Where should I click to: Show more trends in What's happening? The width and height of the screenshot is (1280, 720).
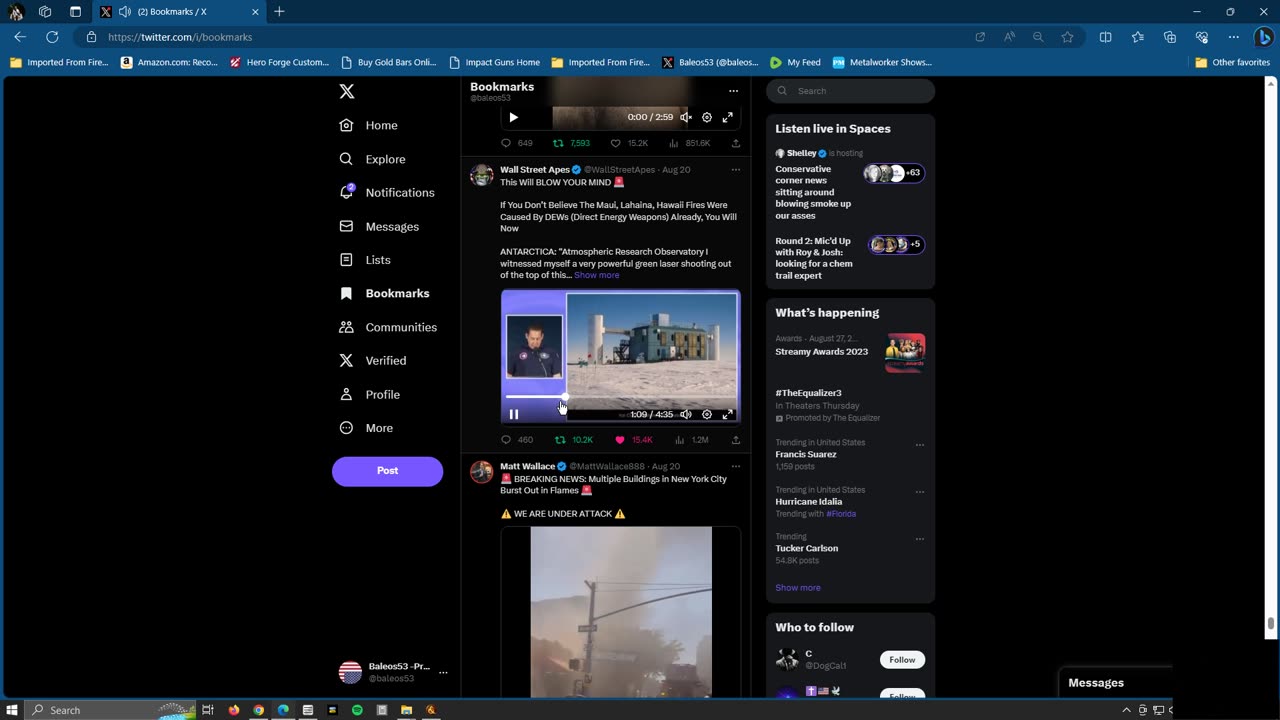pos(798,588)
